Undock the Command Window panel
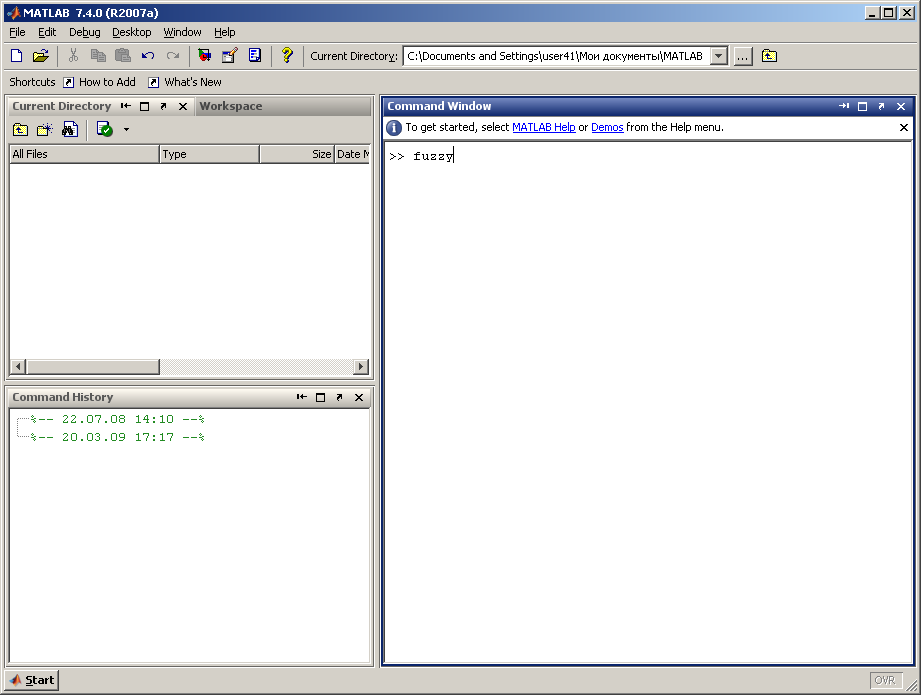The image size is (921, 695). [x=881, y=106]
